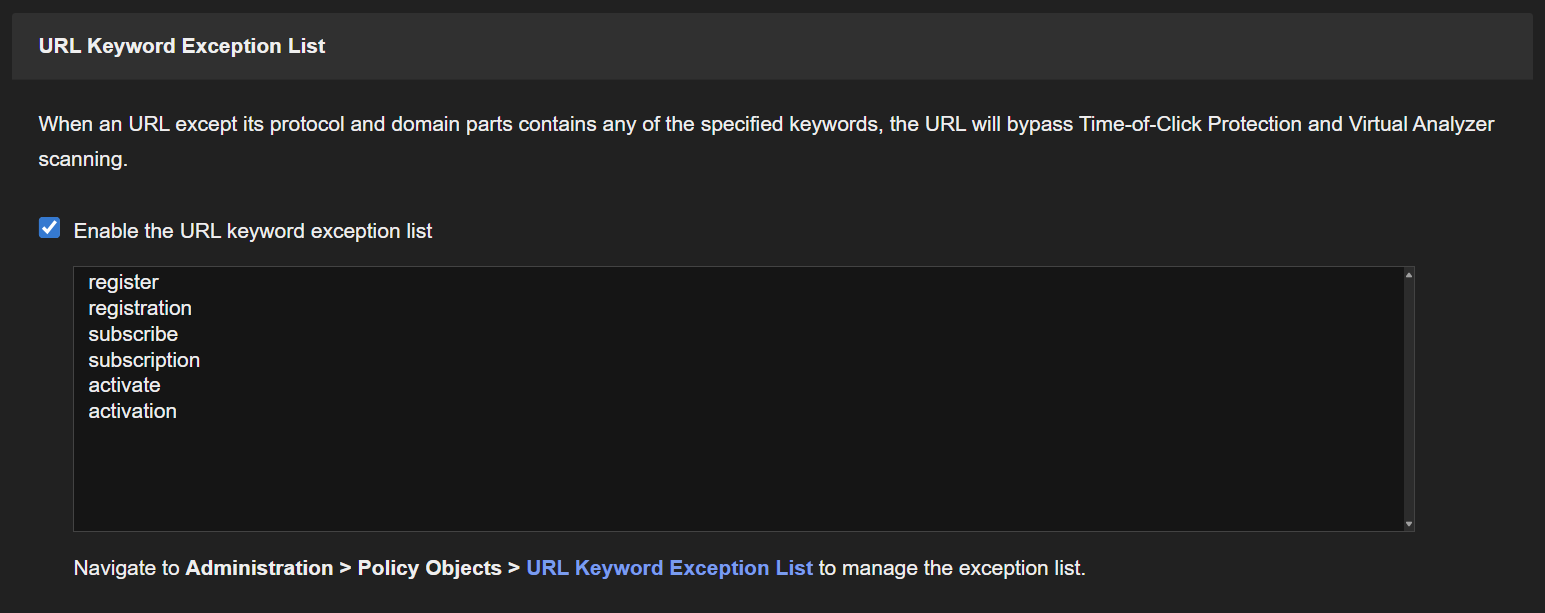Viewport: 1545px width, 613px height.
Task: Select the 'register' keyword line
Action: (123, 283)
